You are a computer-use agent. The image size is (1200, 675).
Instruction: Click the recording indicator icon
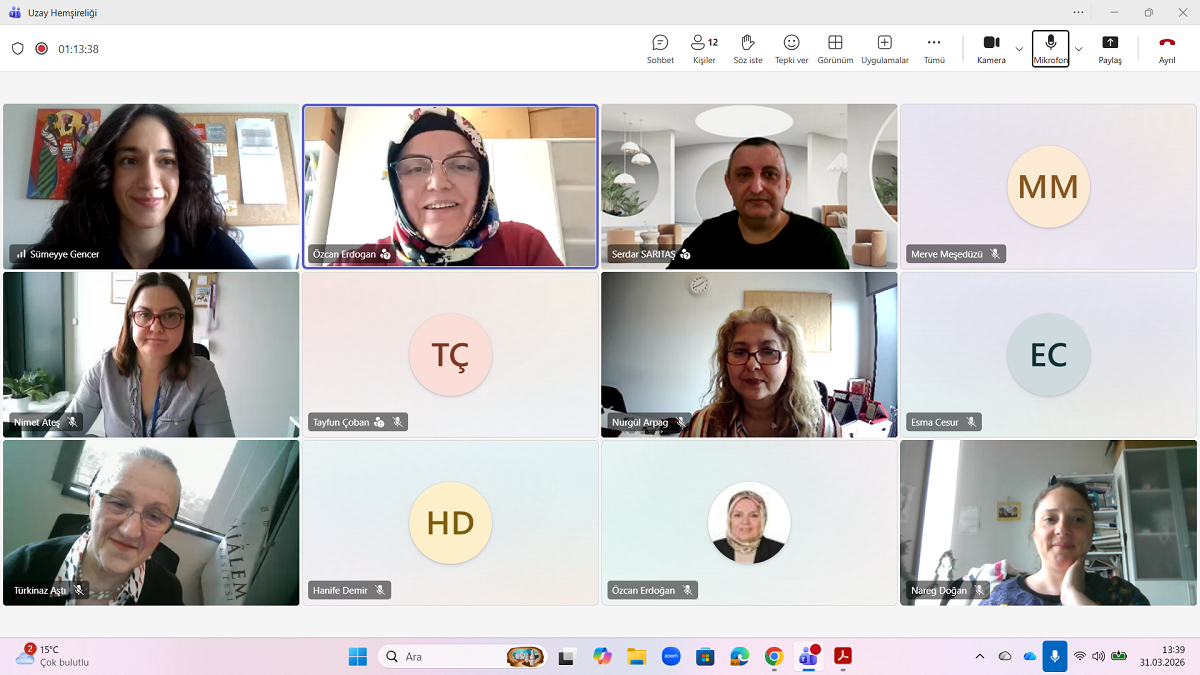coord(42,48)
